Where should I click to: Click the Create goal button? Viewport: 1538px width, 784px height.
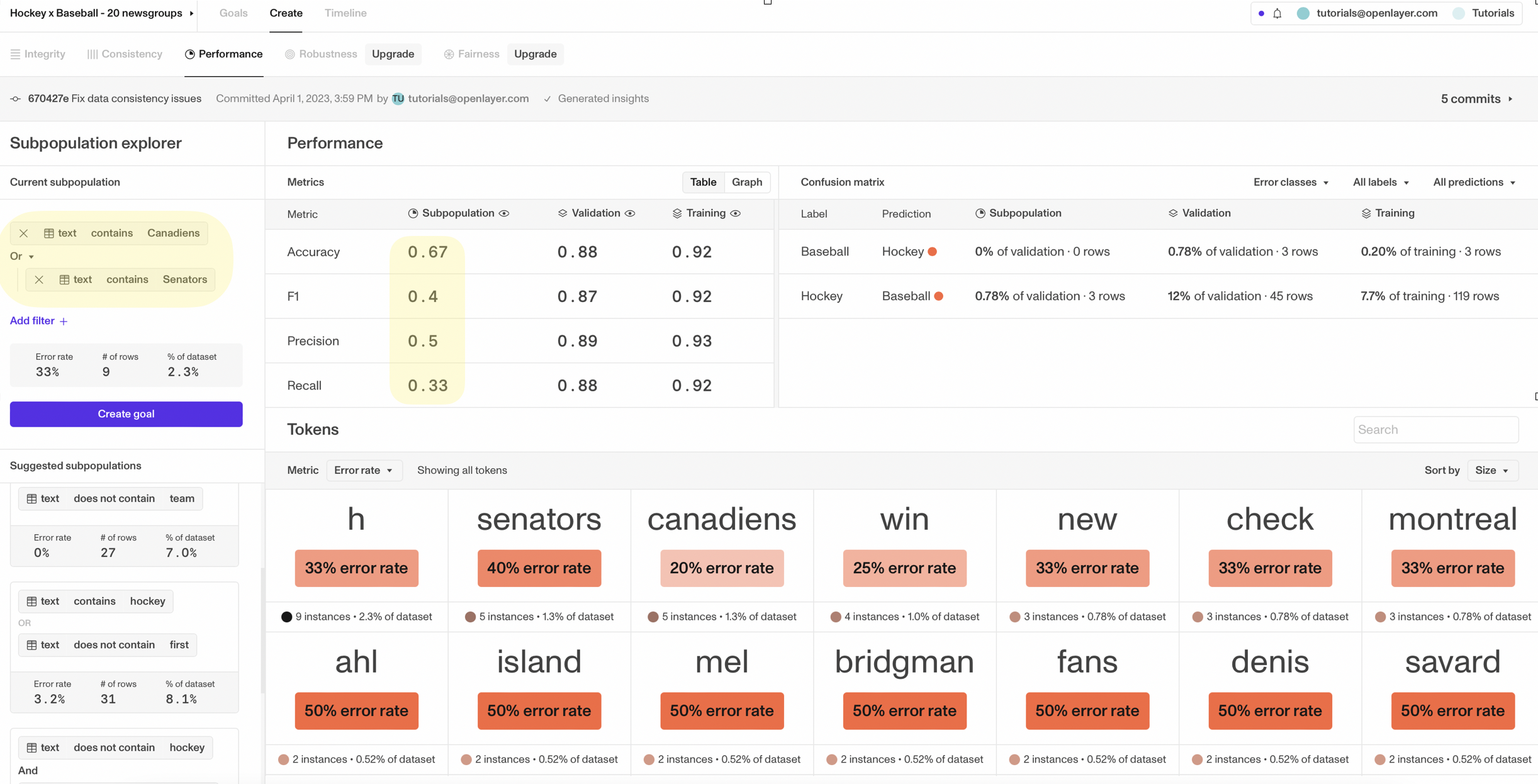click(x=126, y=414)
